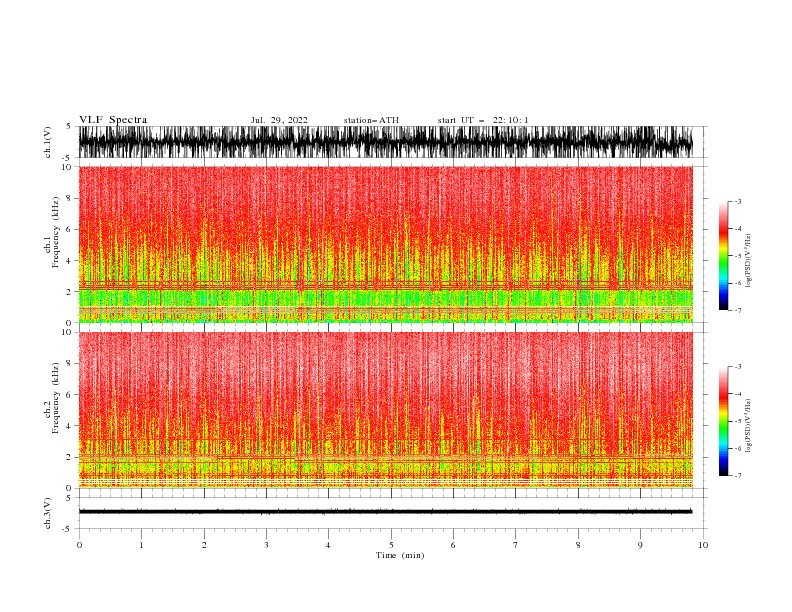Click the time axis tick label '5'

point(391,545)
